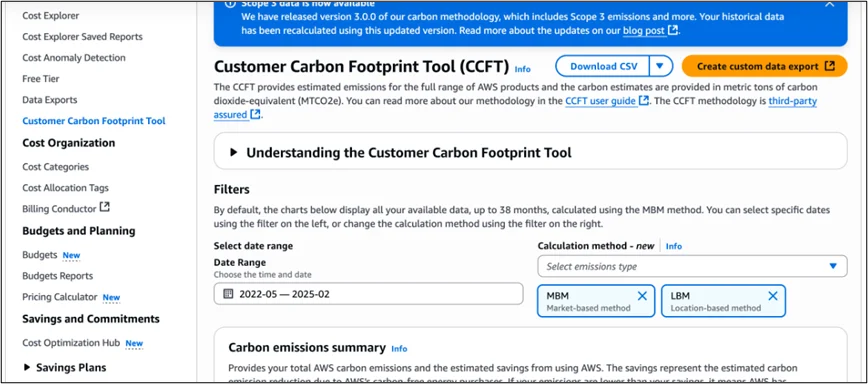Click the MBM token label

(x=557, y=296)
